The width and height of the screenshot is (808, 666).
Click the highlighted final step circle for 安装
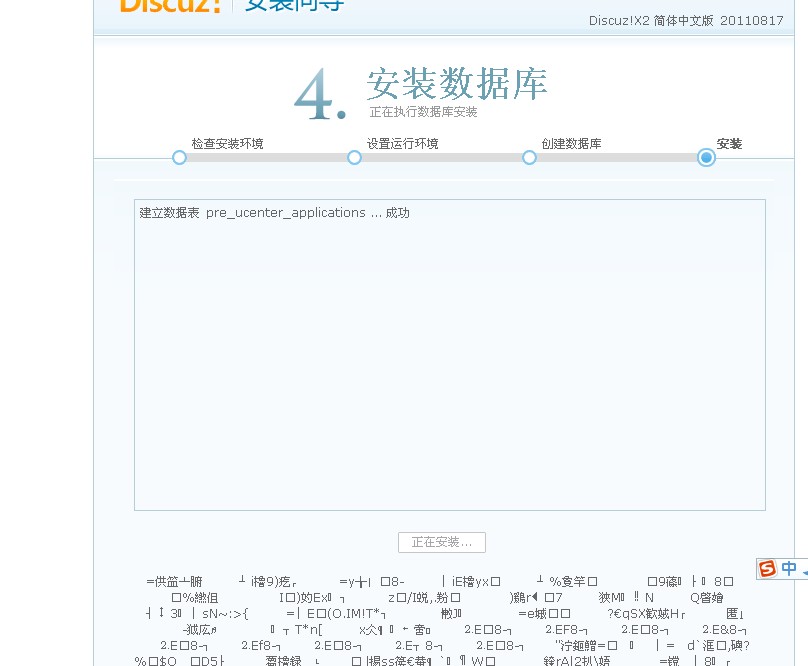pyautogui.click(x=706, y=157)
